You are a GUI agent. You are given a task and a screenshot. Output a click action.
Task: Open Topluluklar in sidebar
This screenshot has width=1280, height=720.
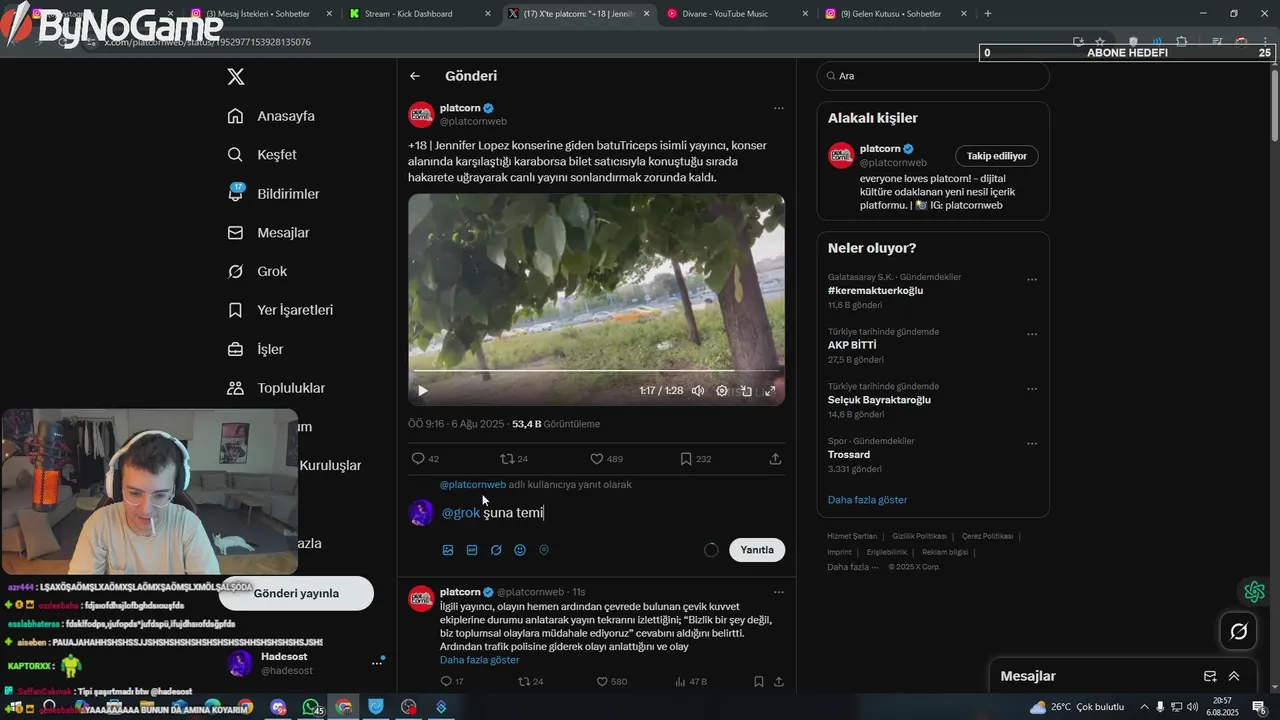276,388
